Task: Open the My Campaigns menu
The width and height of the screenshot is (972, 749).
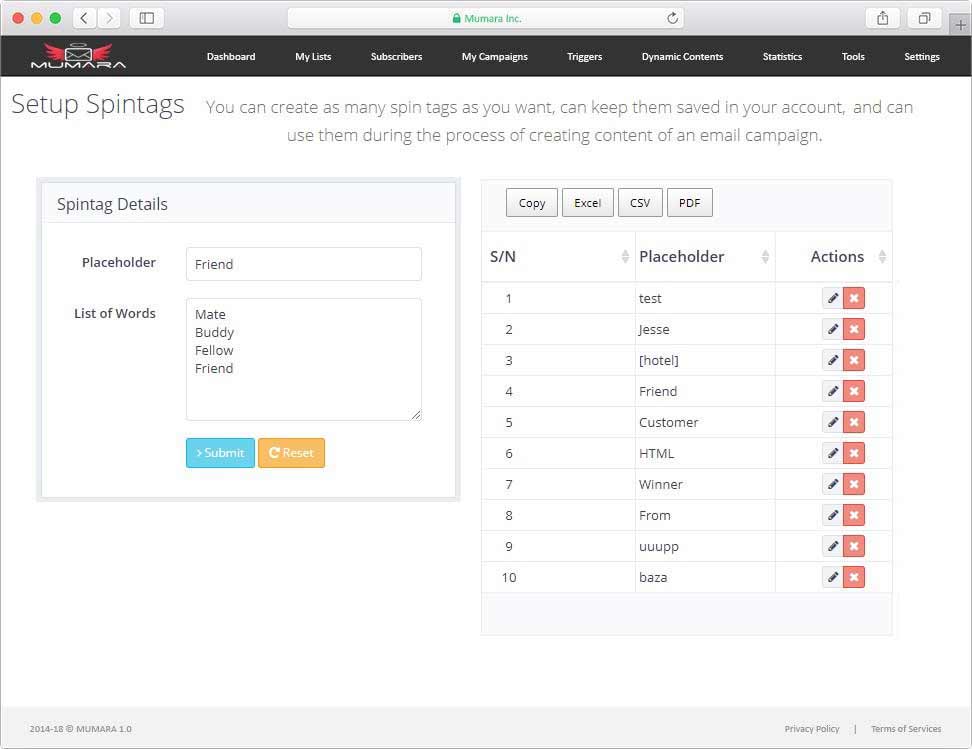Action: tap(494, 57)
